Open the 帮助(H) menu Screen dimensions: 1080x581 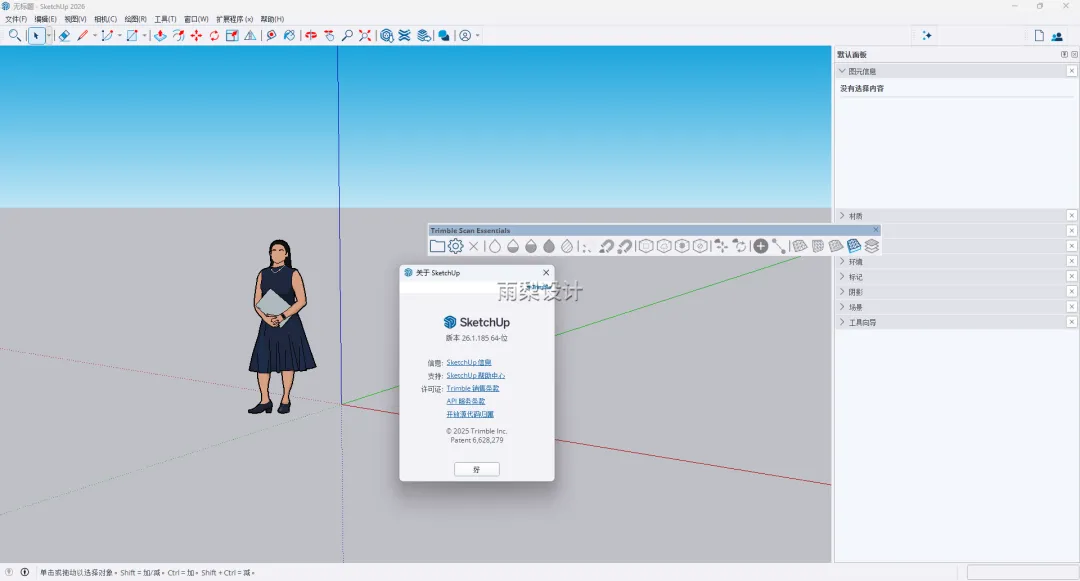(272, 19)
